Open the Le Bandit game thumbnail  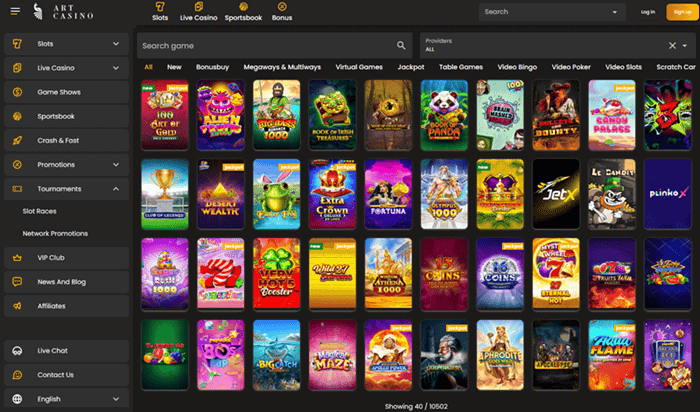[x=612, y=194]
